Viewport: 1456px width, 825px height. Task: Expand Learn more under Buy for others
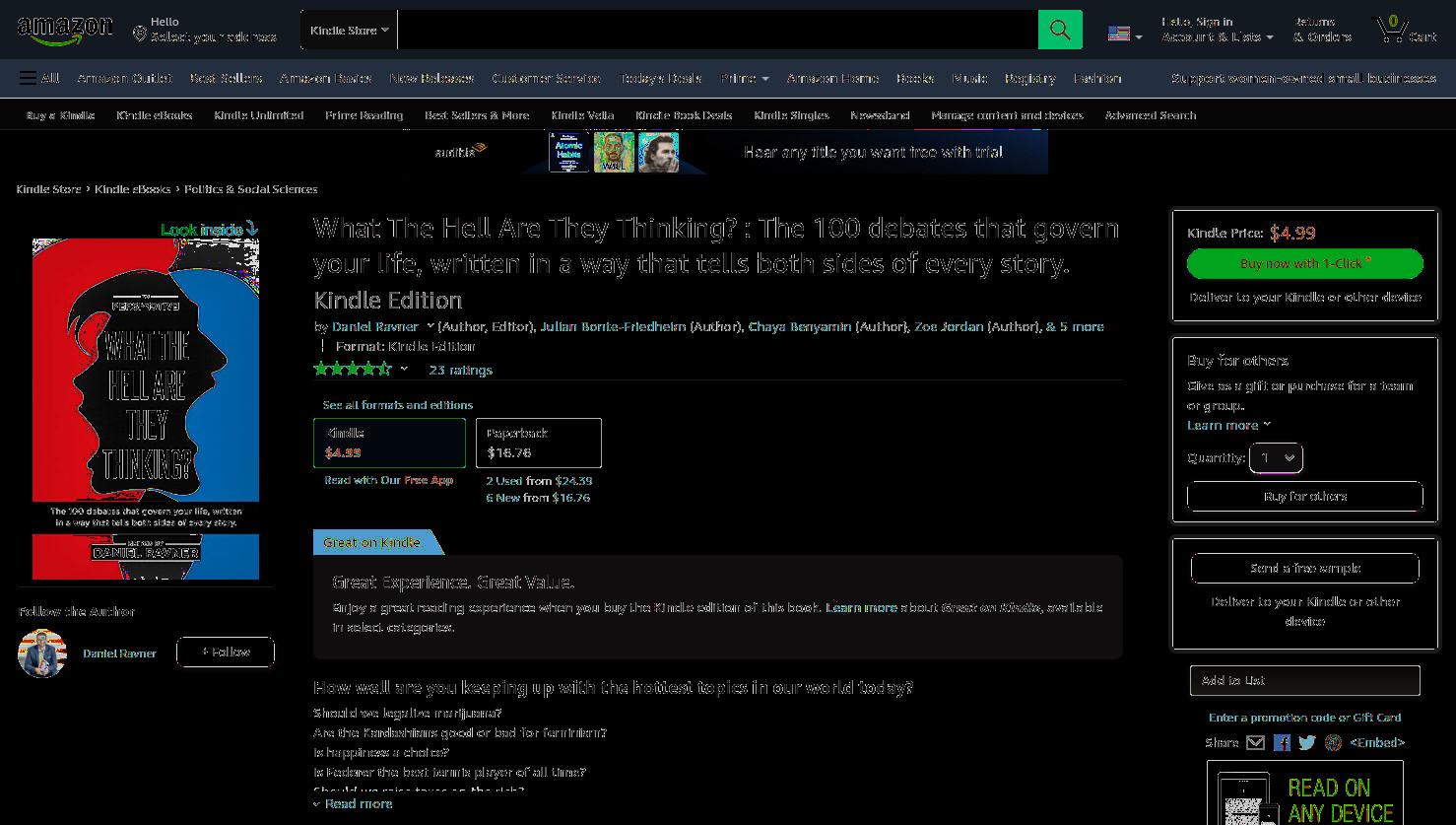point(1228,425)
